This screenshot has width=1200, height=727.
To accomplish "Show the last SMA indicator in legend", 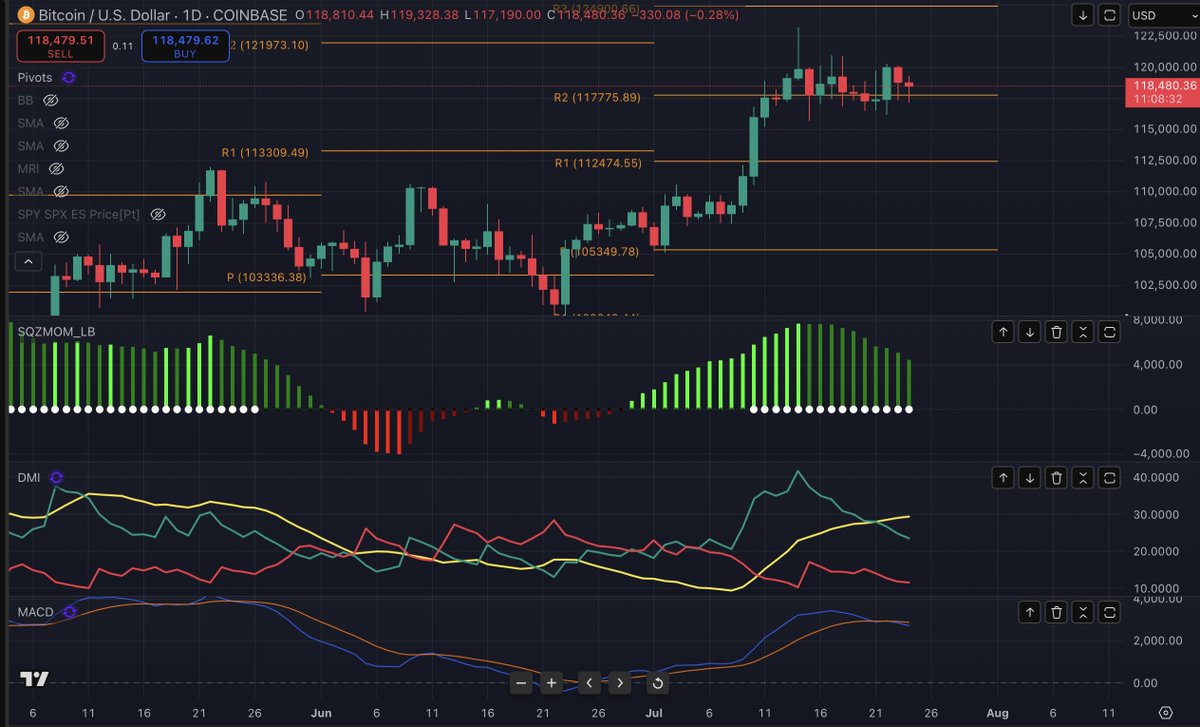I will [x=59, y=237].
